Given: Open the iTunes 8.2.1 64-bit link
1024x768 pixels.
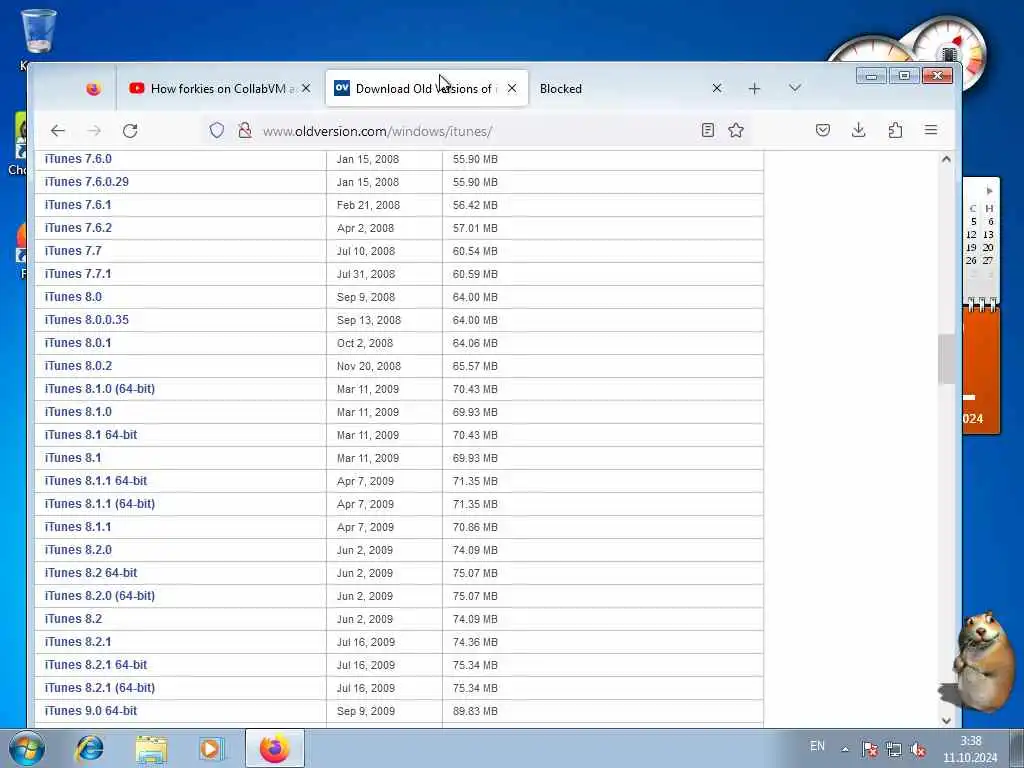Looking at the screenshot, I should (x=95, y=664).
